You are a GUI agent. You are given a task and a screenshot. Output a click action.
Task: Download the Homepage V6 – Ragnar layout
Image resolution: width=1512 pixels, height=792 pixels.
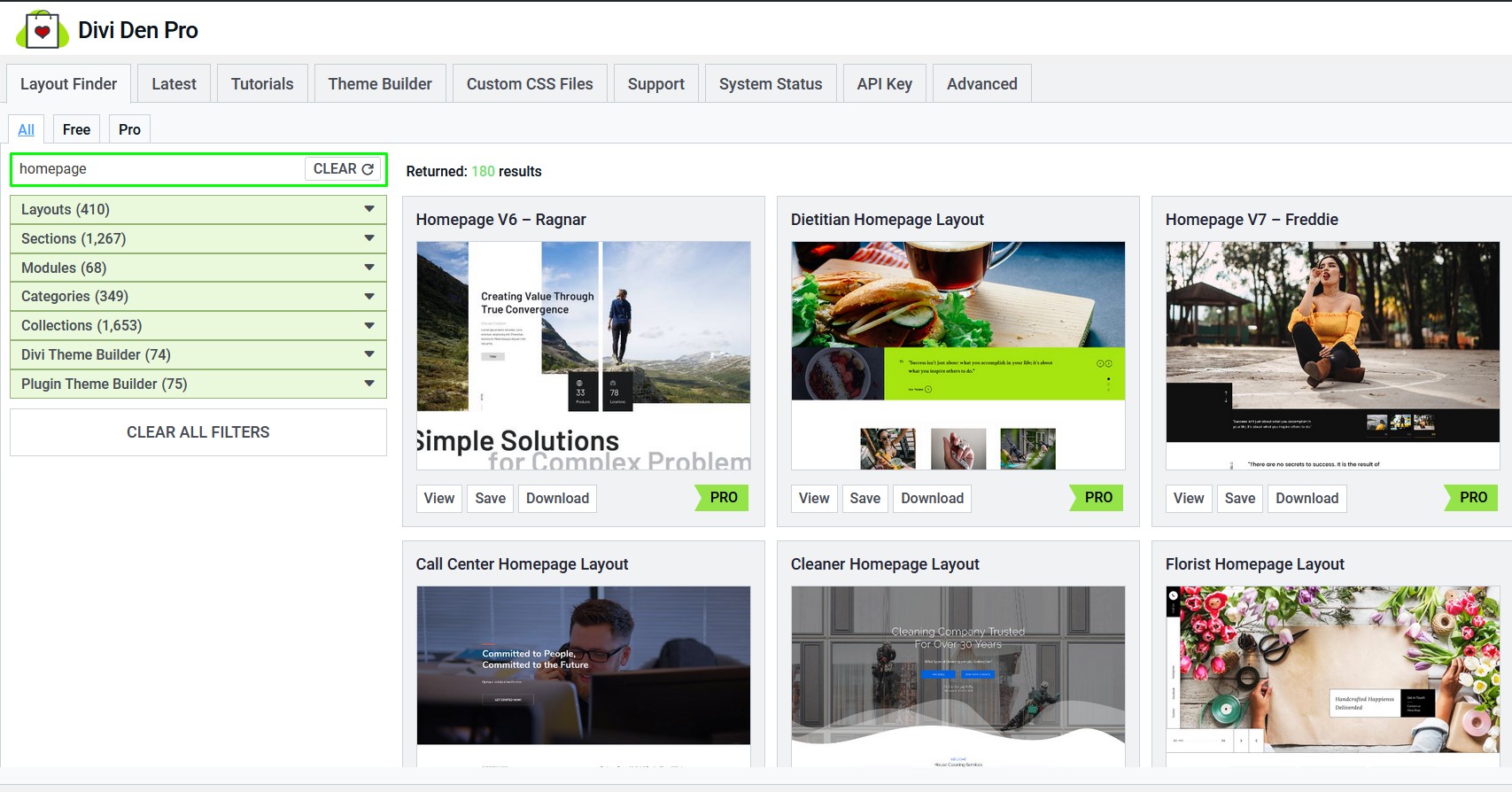click(x=558, y=498)
